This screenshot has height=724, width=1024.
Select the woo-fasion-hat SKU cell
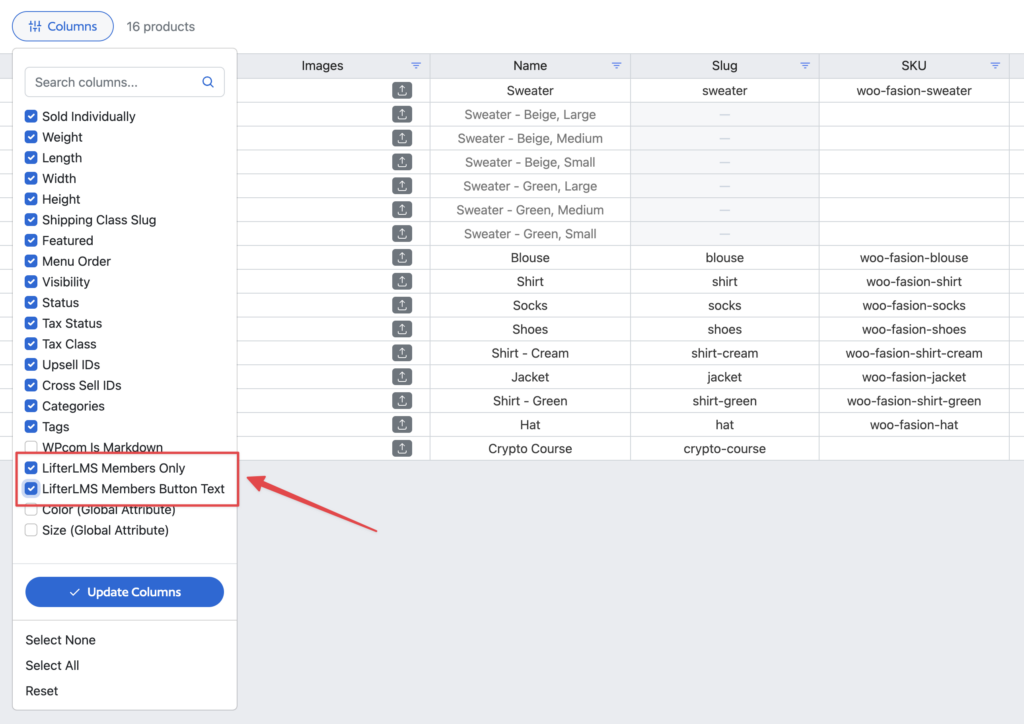[914, 424]
